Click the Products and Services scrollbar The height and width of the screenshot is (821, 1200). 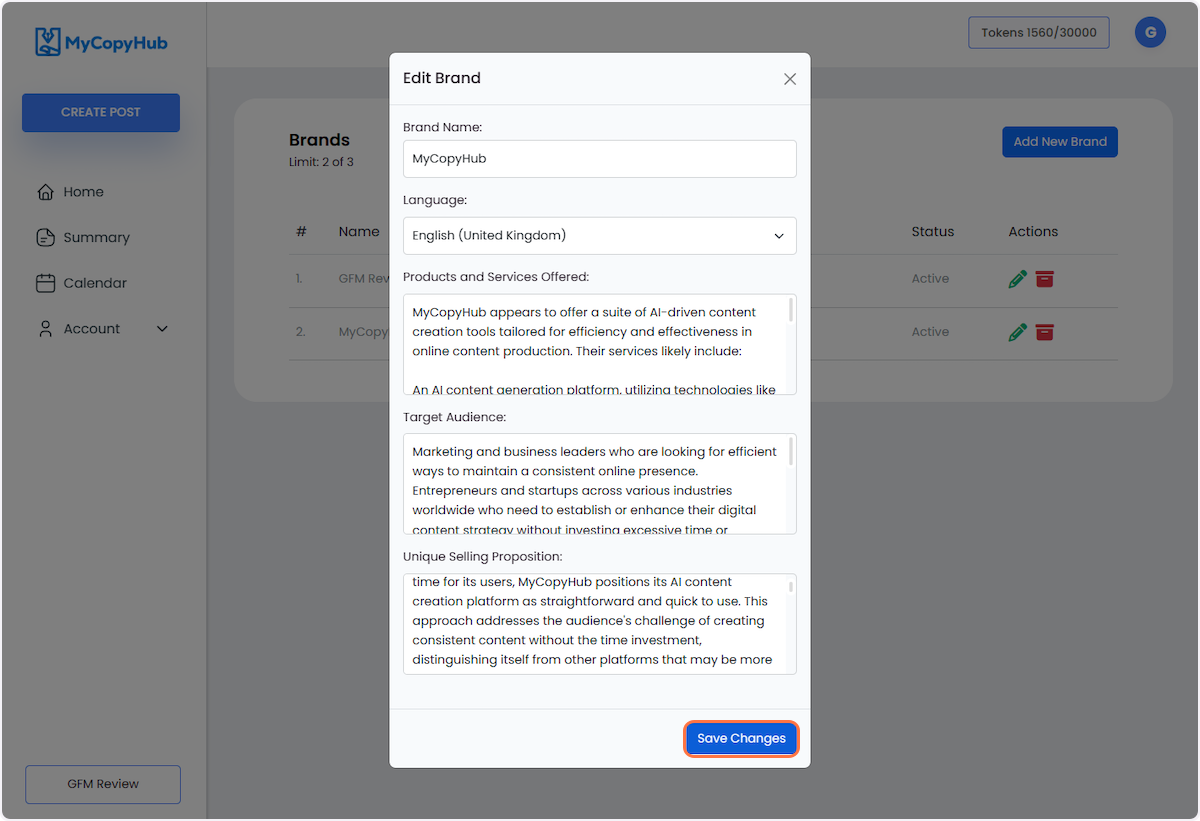792,309
